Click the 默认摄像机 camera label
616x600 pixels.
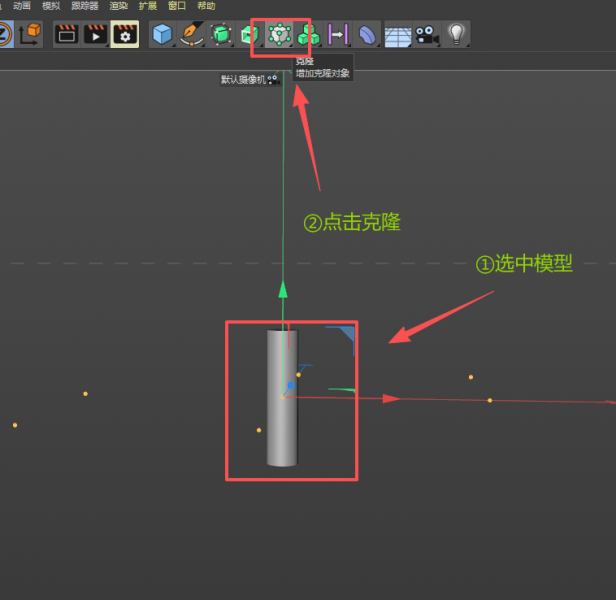click(249, 80)
